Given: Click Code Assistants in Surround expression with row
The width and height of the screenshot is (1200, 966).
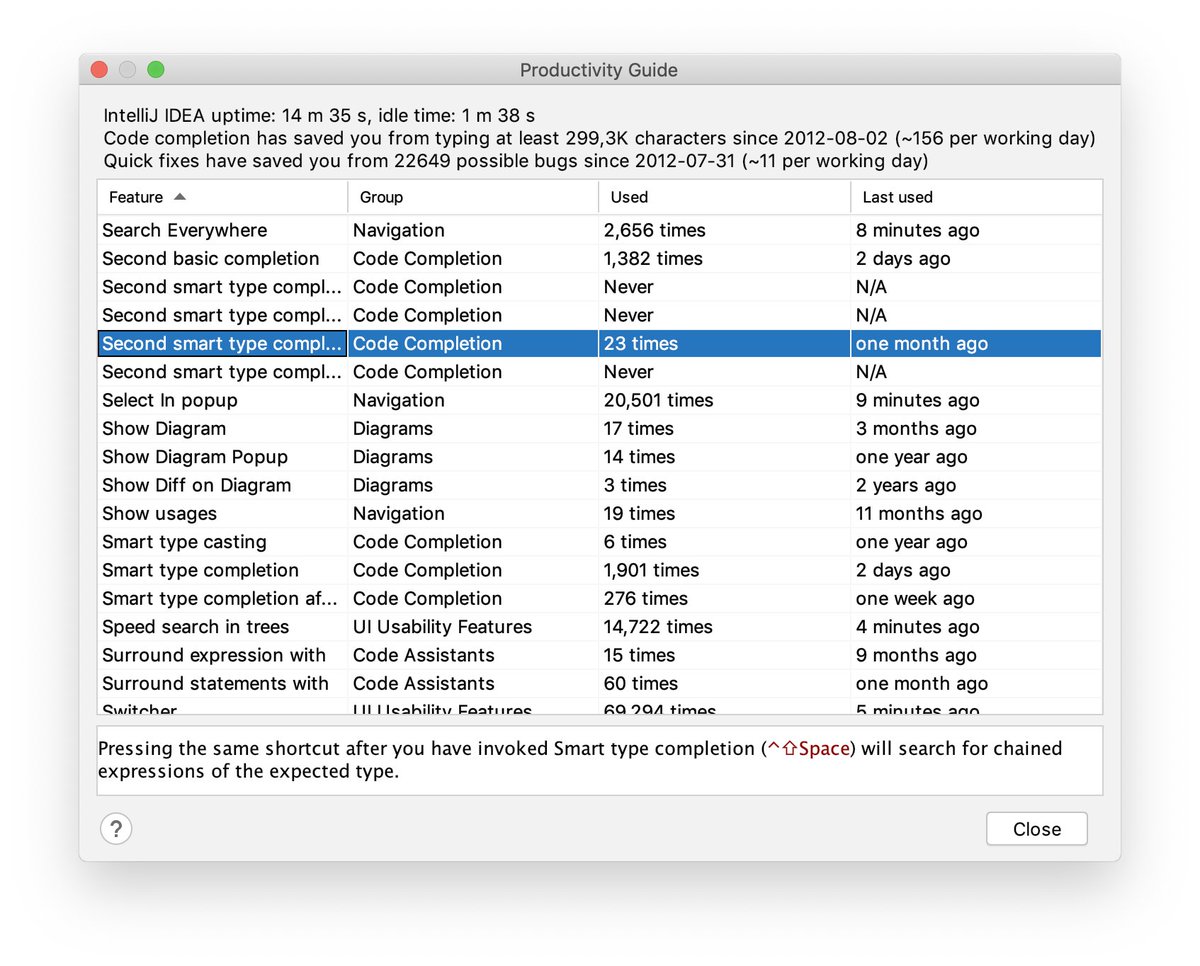Looking at the screenshot, I should point(473,655).
